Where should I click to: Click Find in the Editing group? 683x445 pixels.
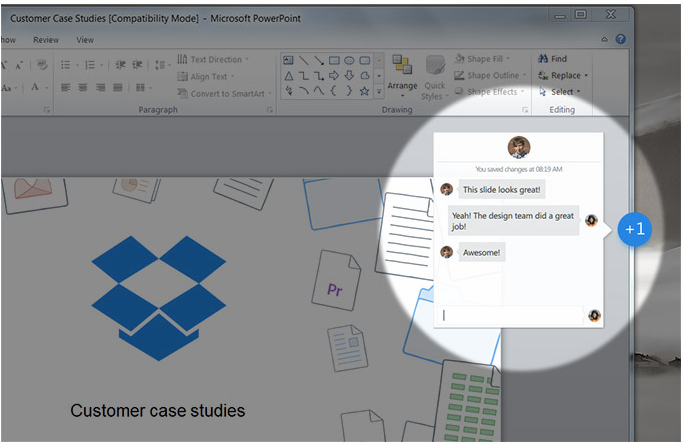pyautogui.click(x=552, y=59)
